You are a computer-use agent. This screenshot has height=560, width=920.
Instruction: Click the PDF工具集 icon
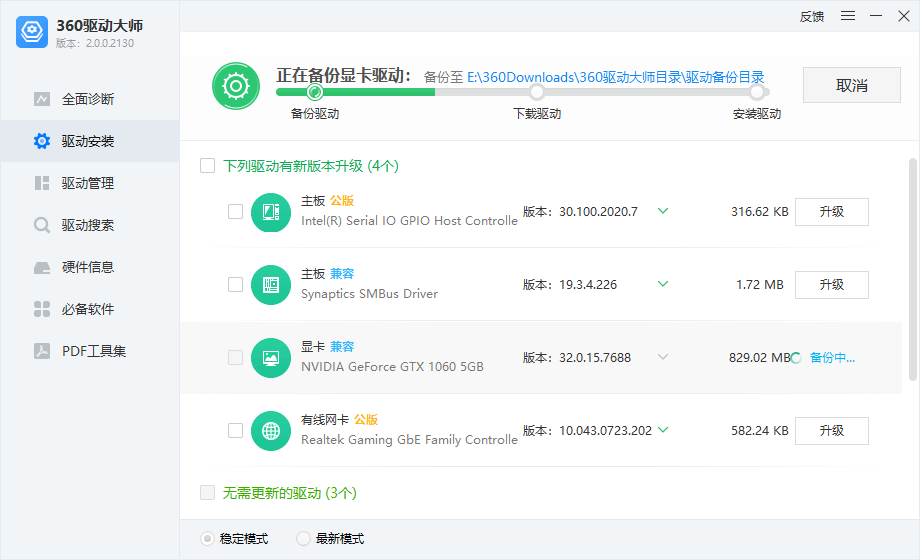tap(42, 351)
